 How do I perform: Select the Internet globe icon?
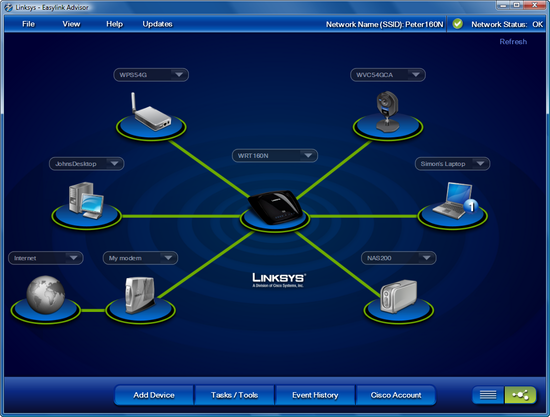(46, 295)
